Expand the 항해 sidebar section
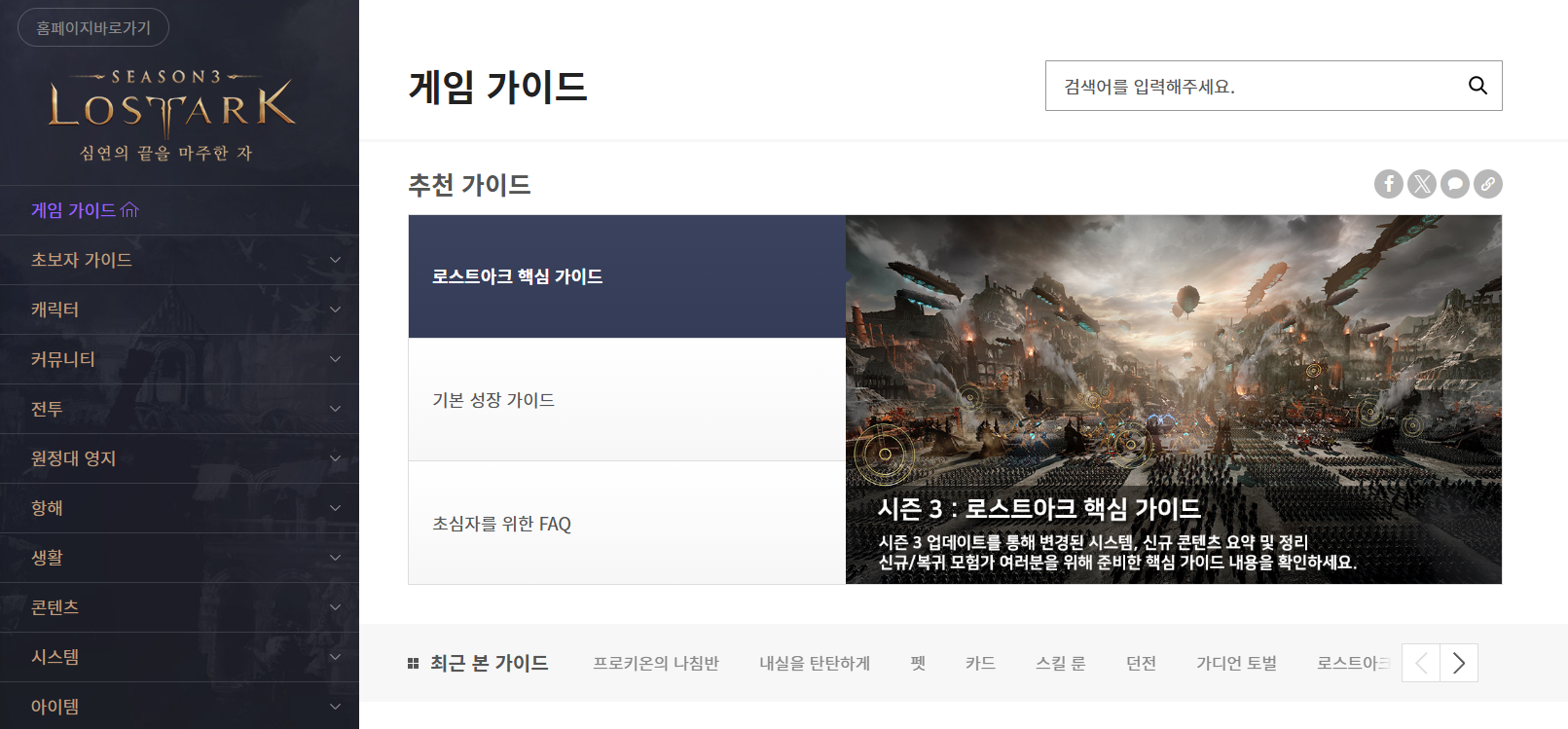Screen dimensions: 1568x729 coord(179,508)
